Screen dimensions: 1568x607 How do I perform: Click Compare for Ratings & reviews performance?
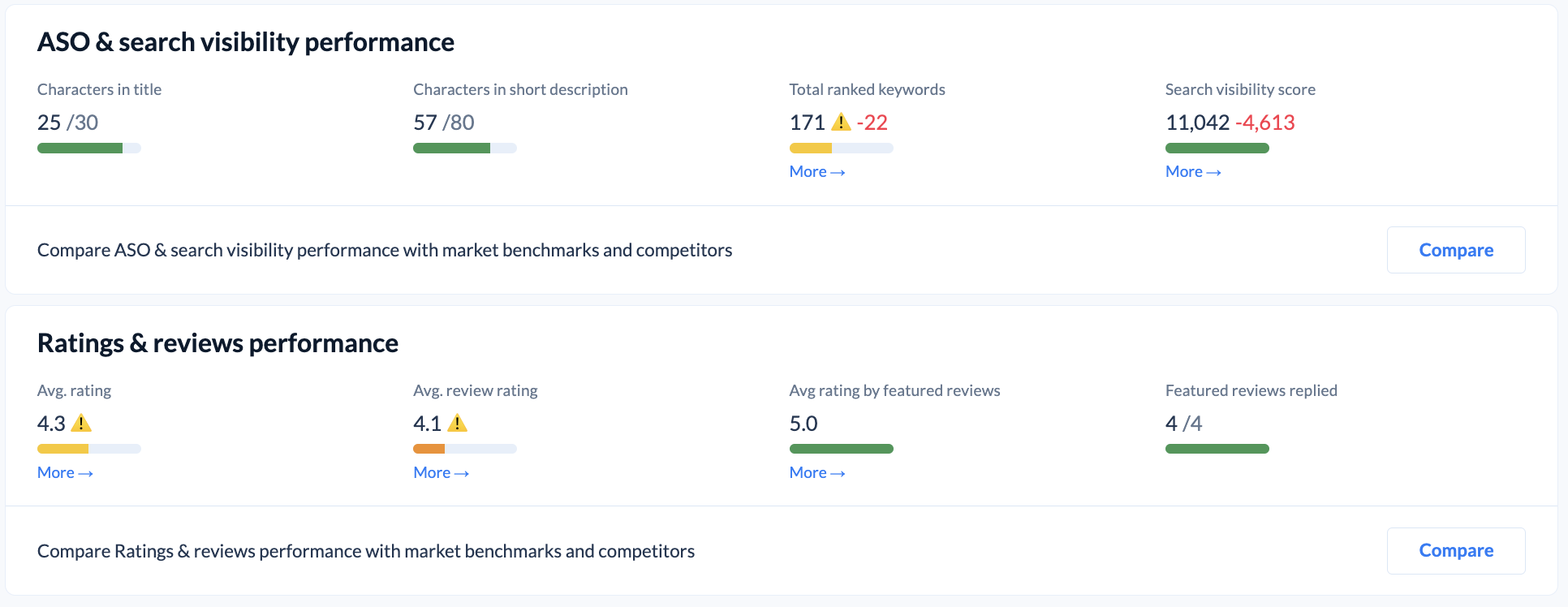(x=1455, y=550)
